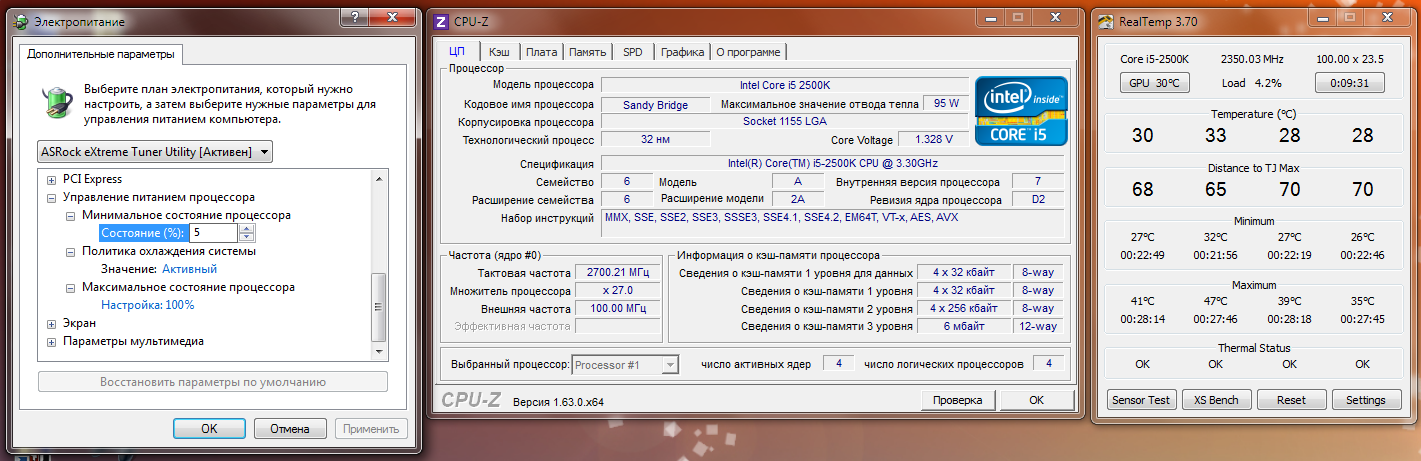Switch to the Память tab
Viewport: 1421px width, 461px height.
click(x=588, y=52)
